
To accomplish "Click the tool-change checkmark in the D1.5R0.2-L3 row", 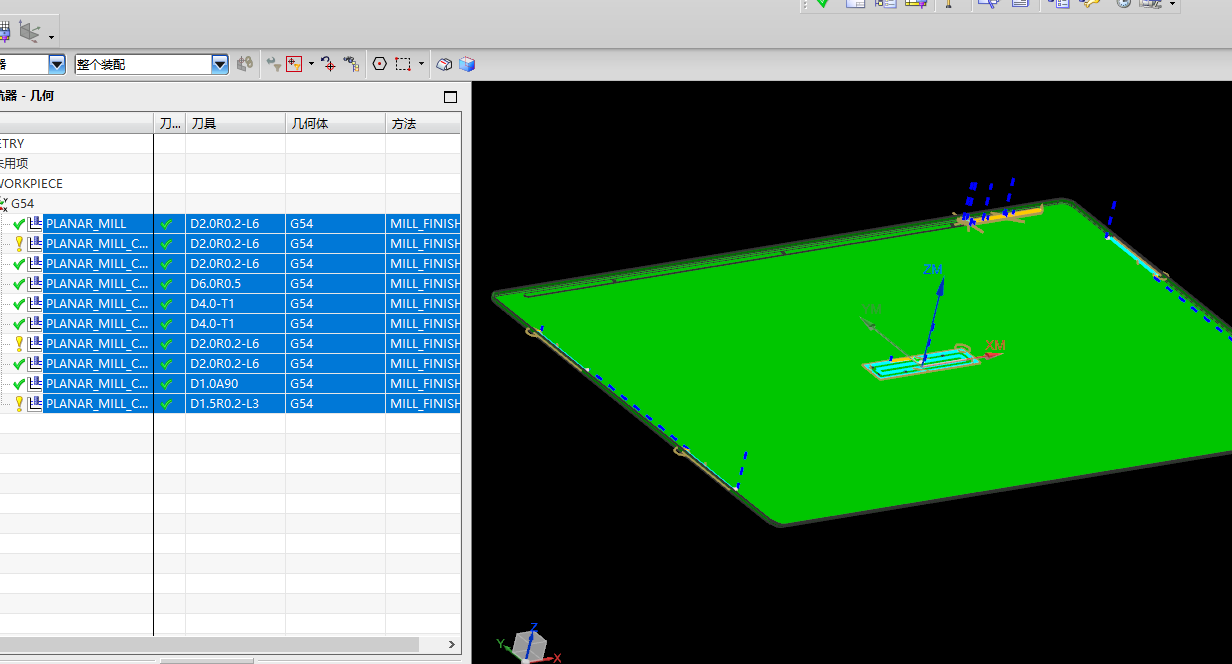I will pos(167,404).
